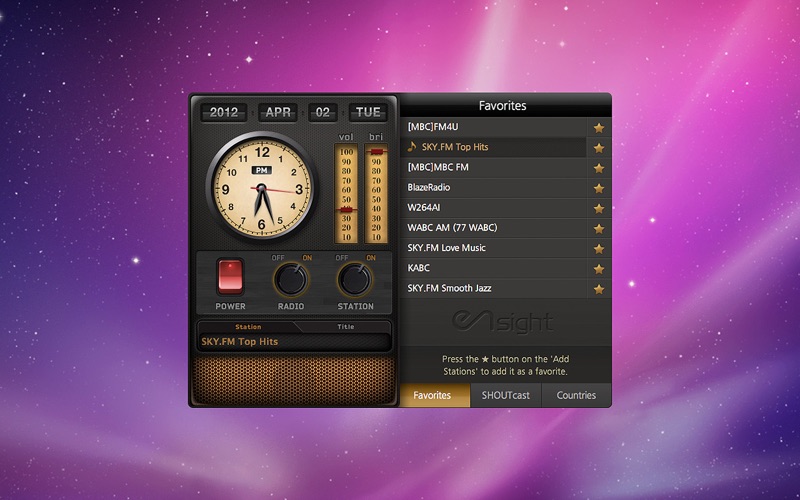Play the [MBC]FM4U station
Image resolution: width=800 pixels, height=500 pixels.
(493, 127)
